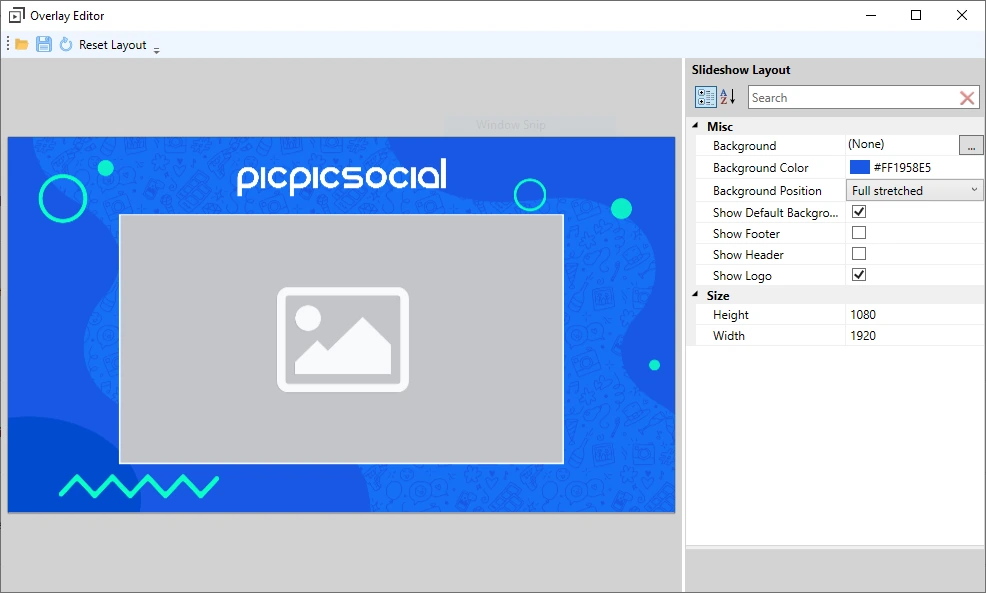The image size is (986, 593).
Task: Sort properties alphabetically
Action: tap(728, 97)
